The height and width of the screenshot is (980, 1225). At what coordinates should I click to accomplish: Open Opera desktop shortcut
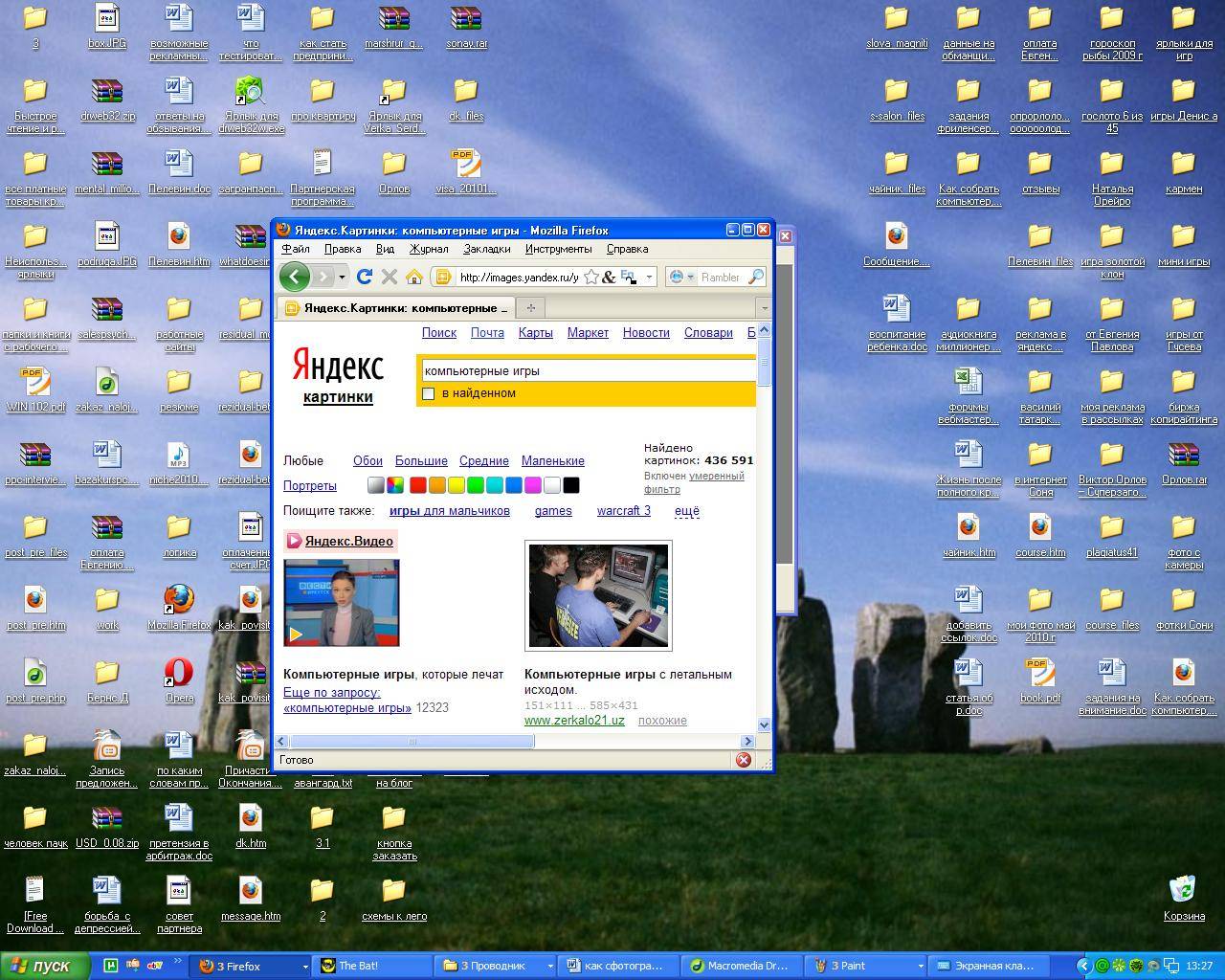pyautogui.click(x=179, y=680)
